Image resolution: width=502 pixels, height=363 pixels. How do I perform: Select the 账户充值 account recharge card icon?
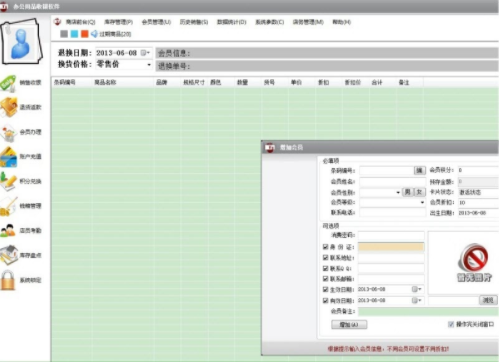pos(9,157)
